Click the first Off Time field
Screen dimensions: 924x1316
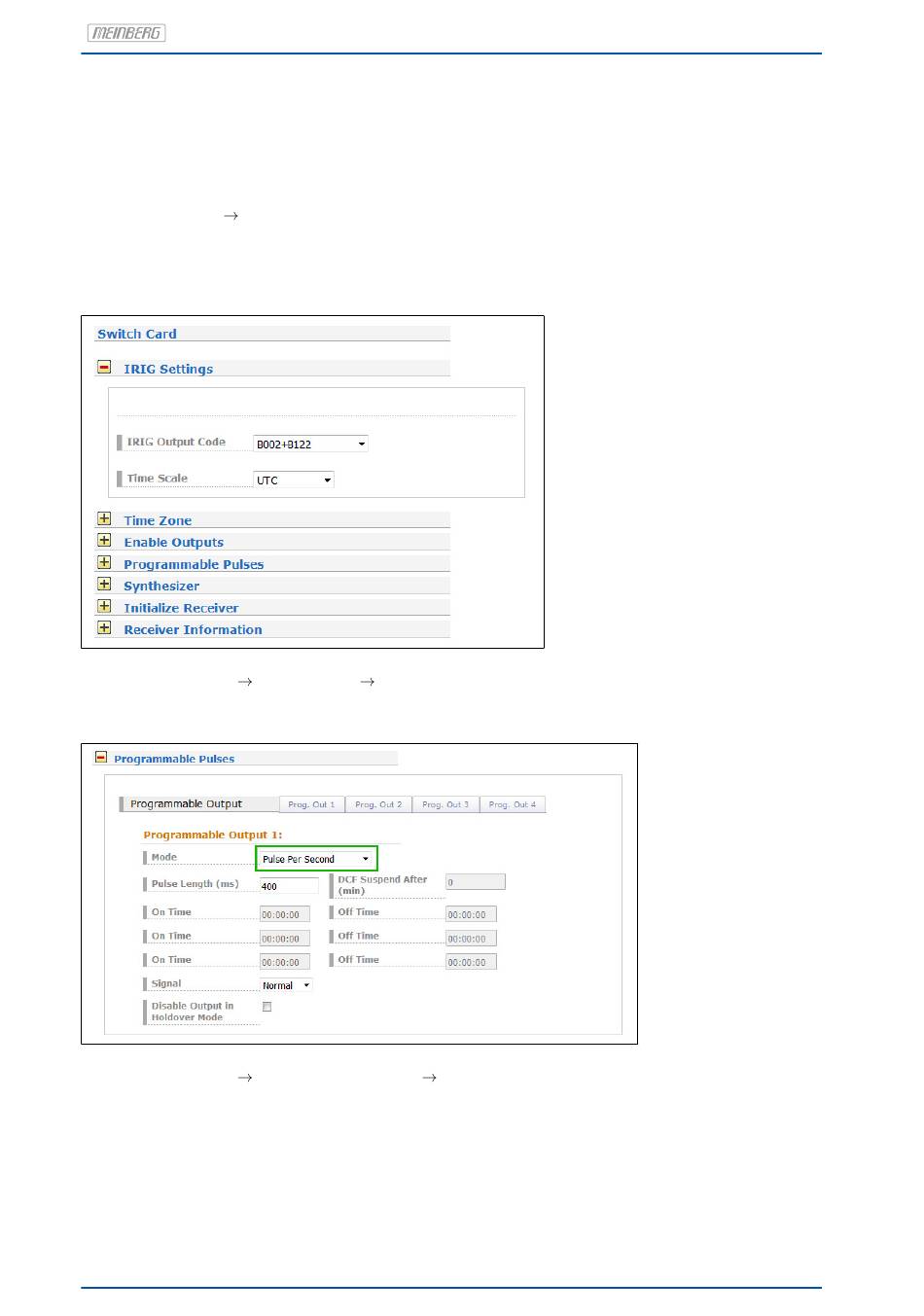(472, 914)
